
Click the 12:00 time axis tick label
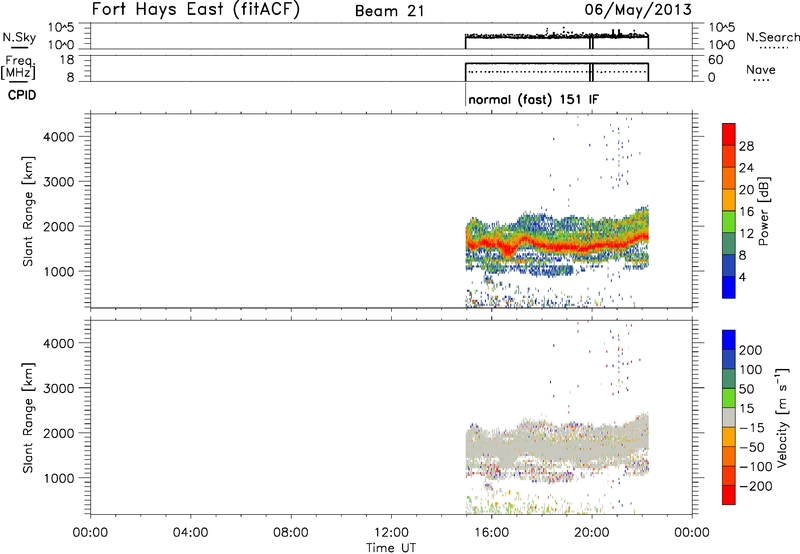pyautogui.click(x=391, y=533)
